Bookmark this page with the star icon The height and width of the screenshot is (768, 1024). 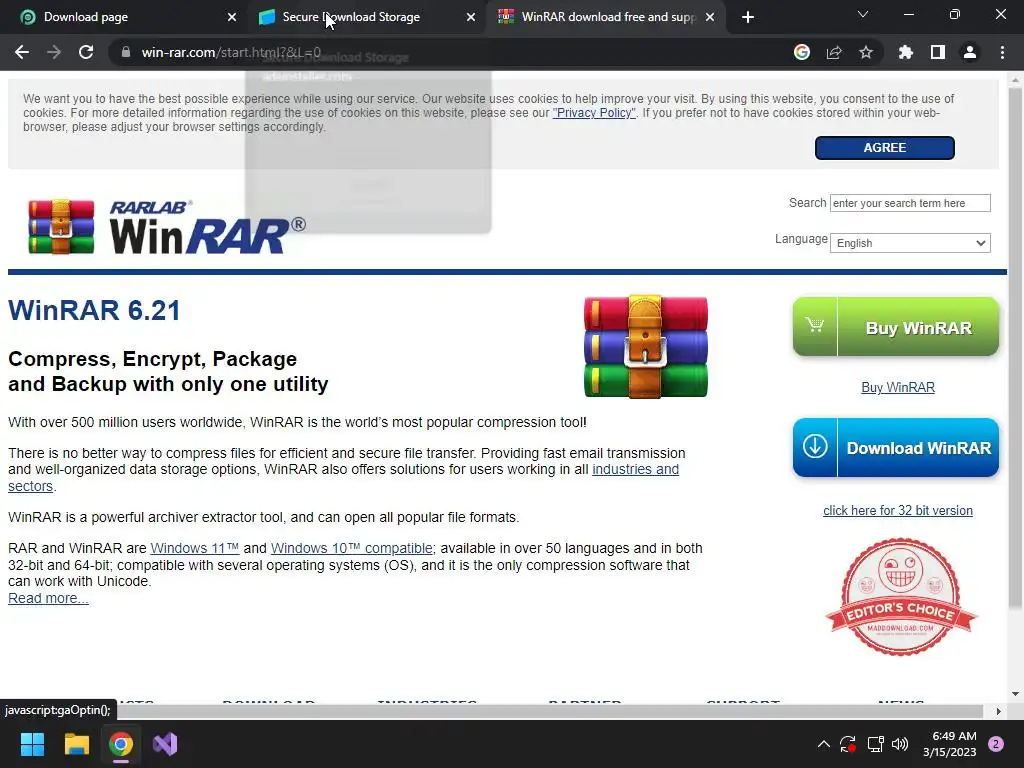tap(866, 52)
